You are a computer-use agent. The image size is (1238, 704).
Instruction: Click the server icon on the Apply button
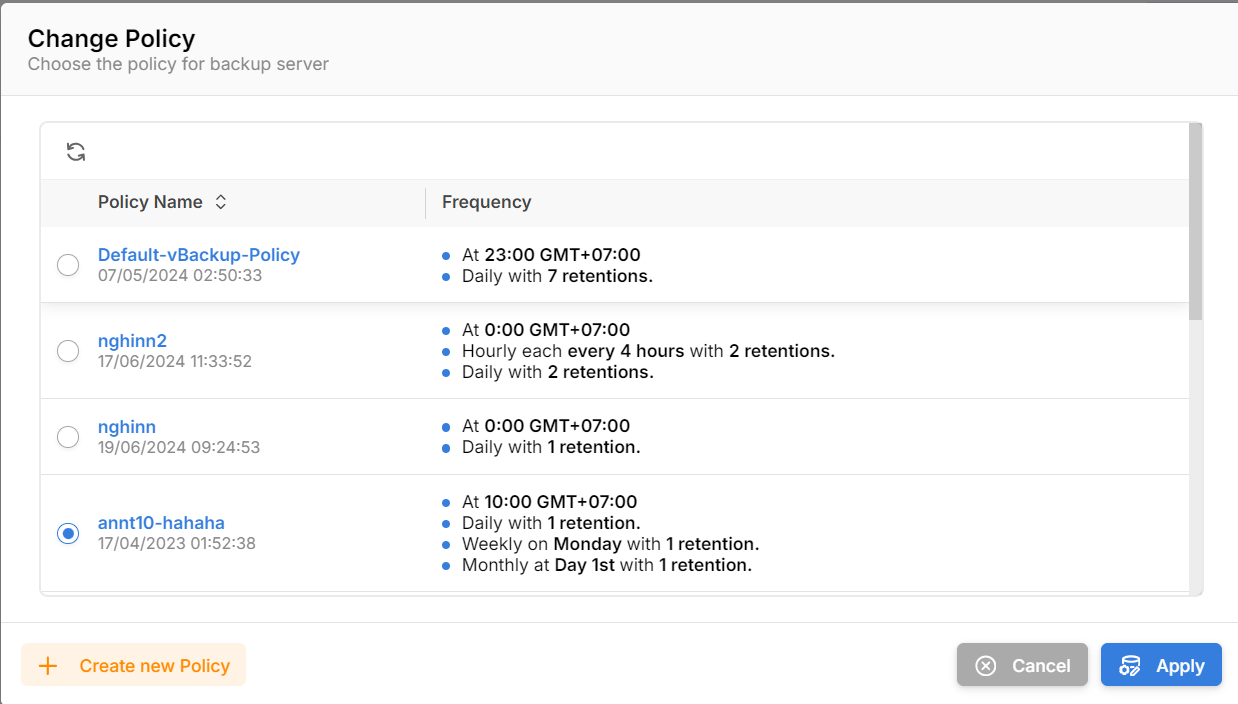[x=1130, y=666]
